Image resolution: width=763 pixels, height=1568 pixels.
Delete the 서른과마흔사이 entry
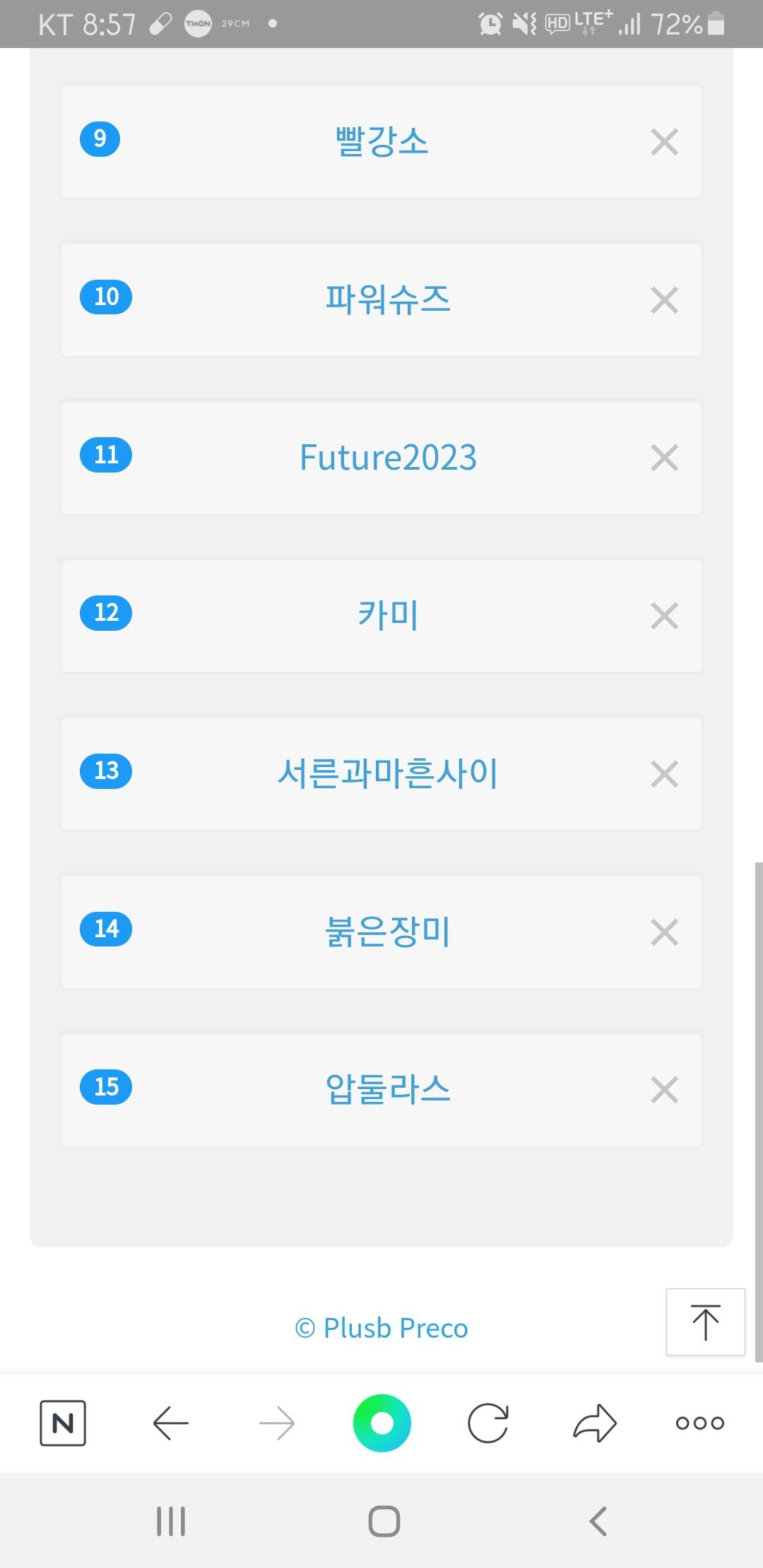664,774
